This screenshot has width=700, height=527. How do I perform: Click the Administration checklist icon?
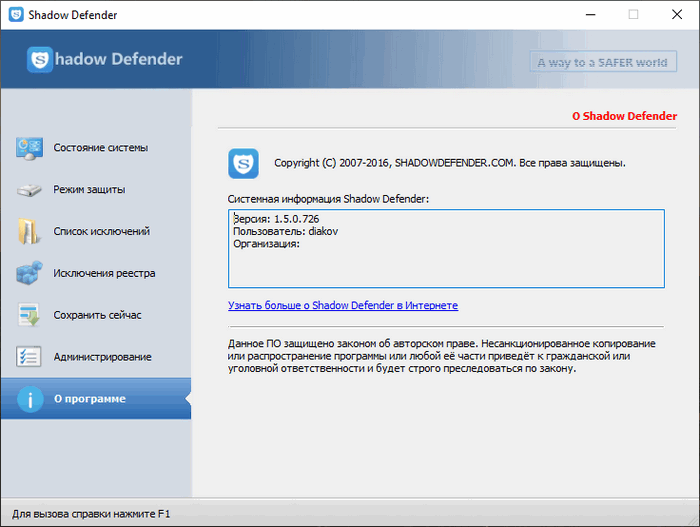29,356
